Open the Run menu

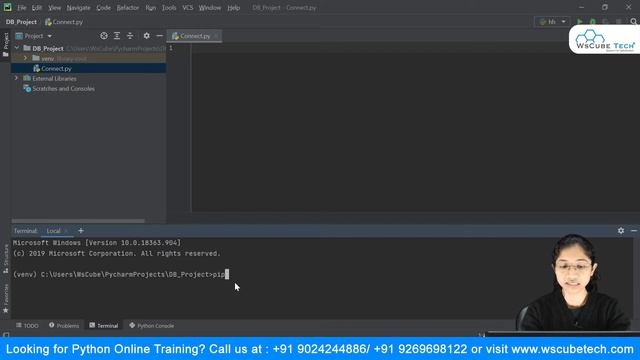pos(151,8)
